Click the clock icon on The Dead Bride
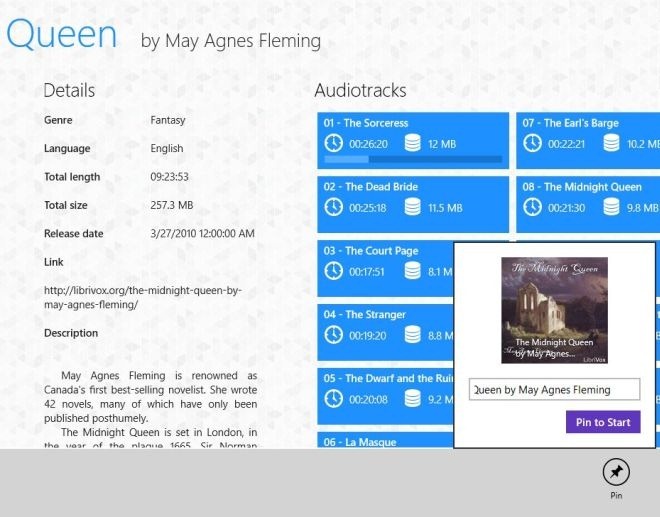 (333, 207)
